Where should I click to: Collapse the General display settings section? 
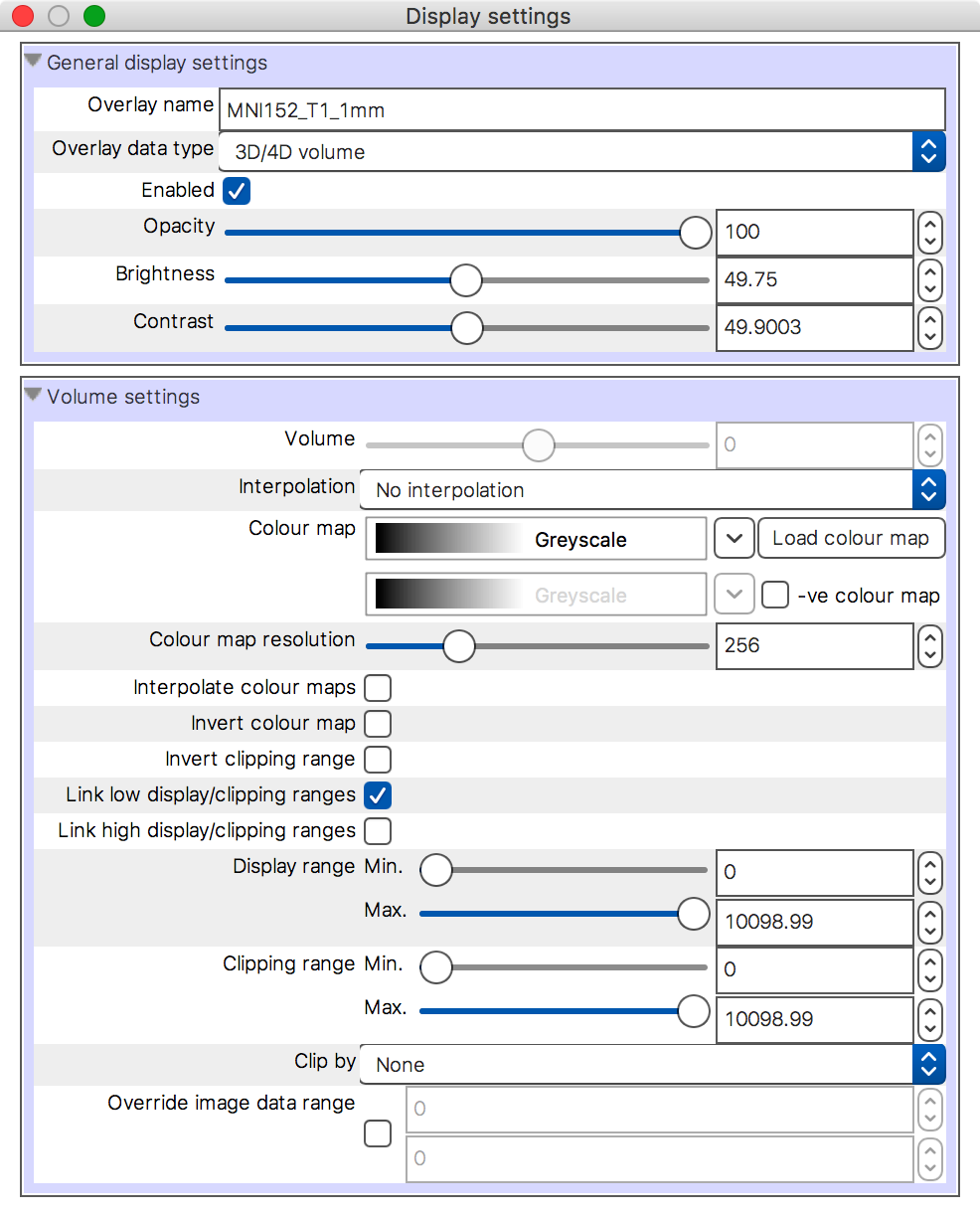[33, 61]
